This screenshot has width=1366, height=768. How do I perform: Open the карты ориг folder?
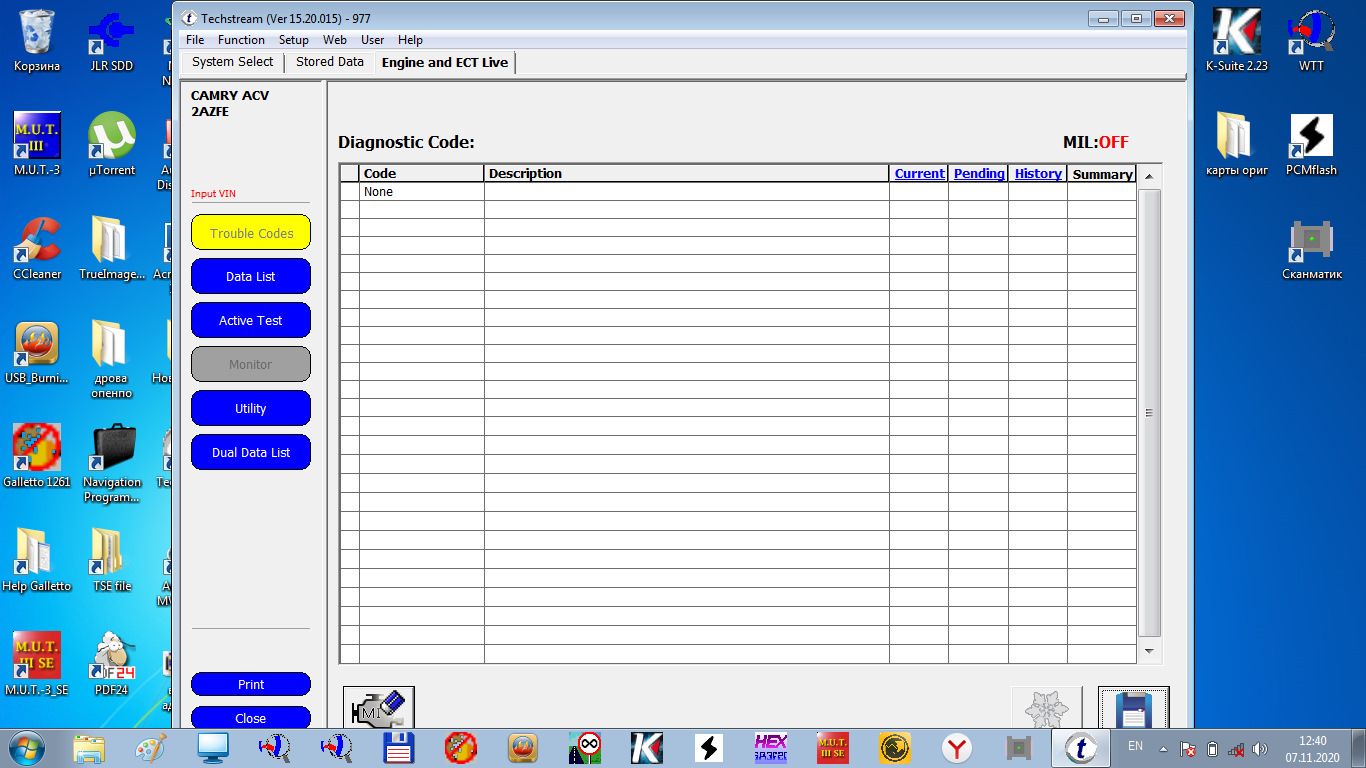(1237, 144)
